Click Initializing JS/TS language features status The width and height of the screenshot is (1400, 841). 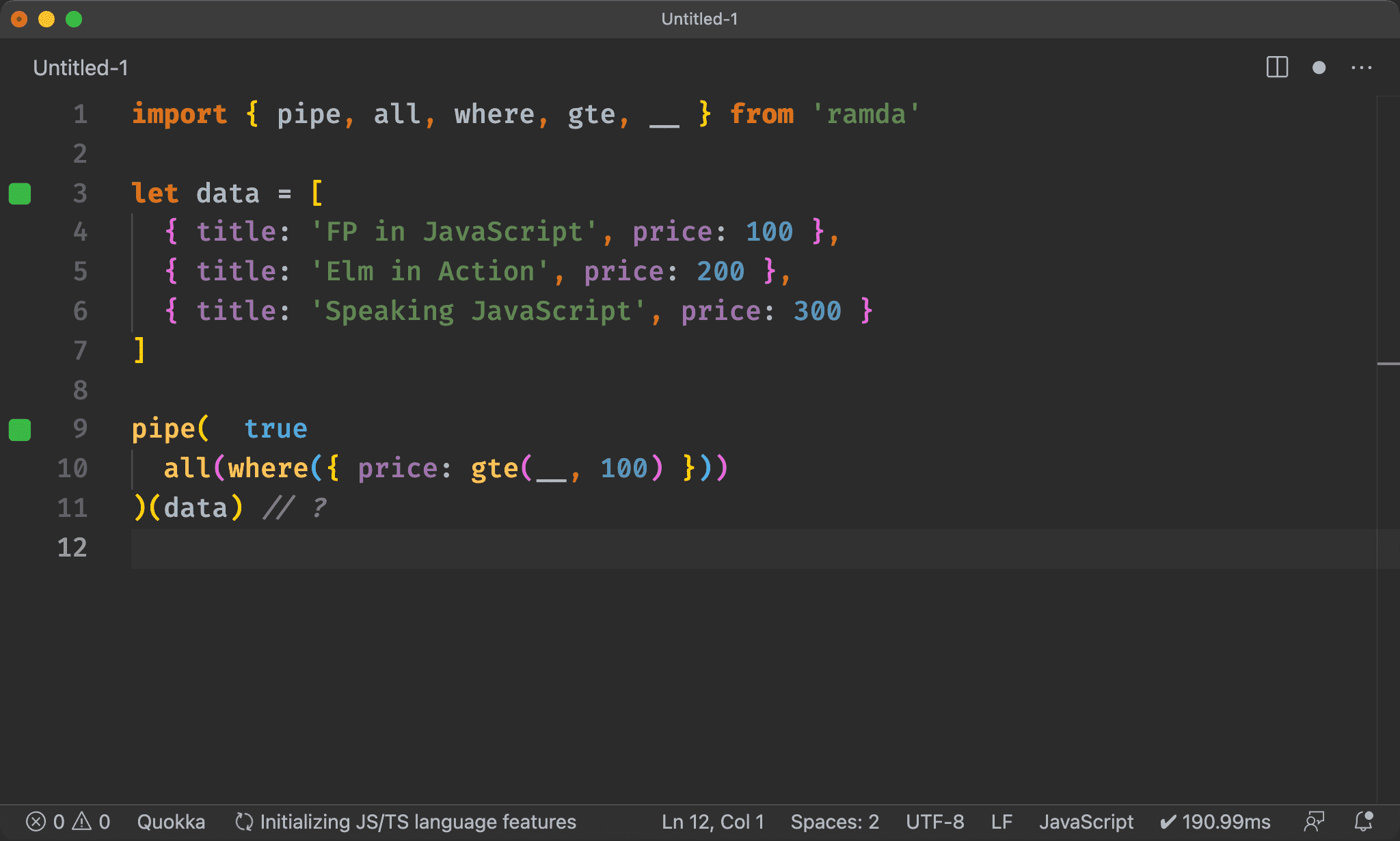point(406,821)
